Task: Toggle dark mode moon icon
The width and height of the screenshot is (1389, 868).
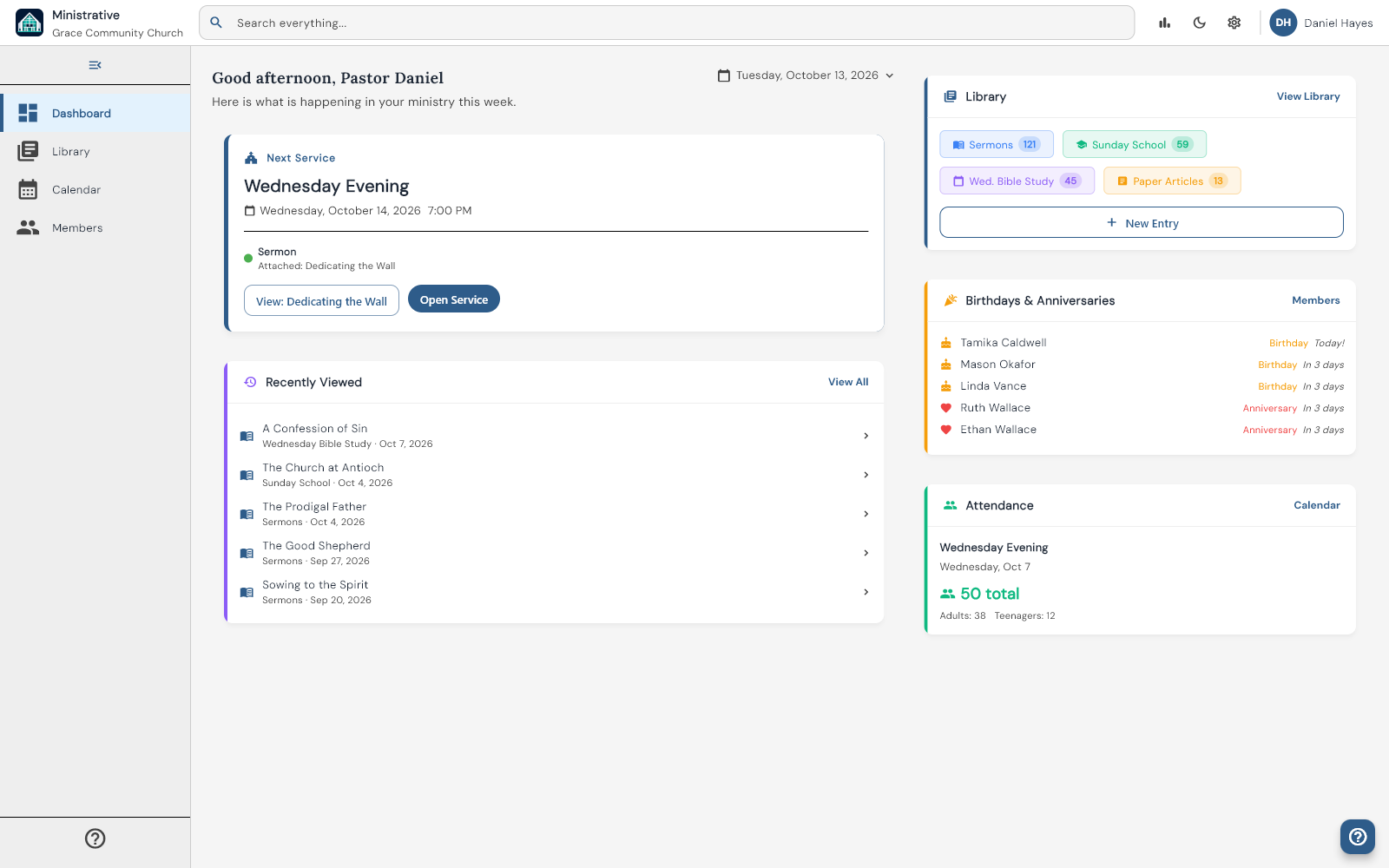Action: click(1199, 23)
